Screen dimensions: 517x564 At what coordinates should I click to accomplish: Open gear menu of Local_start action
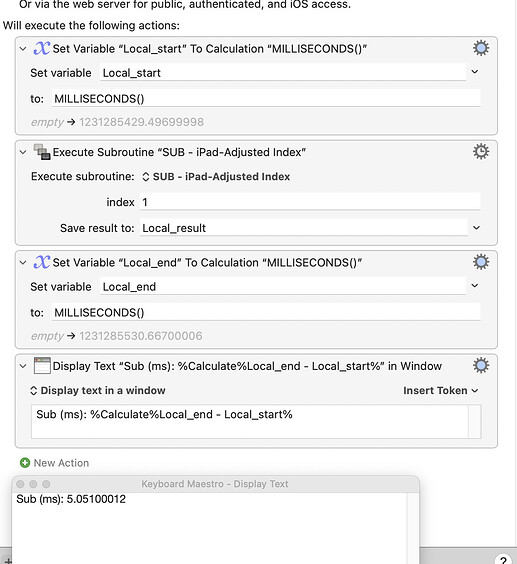[481, 48]
